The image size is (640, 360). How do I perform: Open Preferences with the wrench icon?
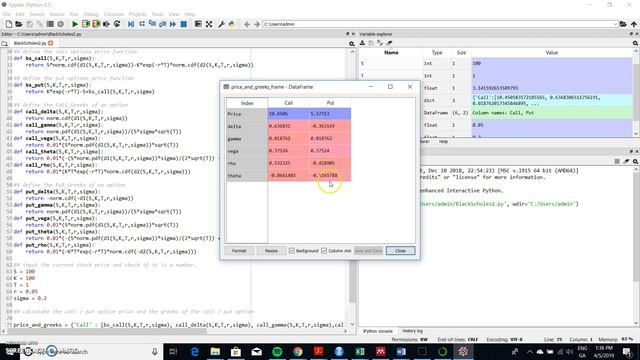point(221,24)
